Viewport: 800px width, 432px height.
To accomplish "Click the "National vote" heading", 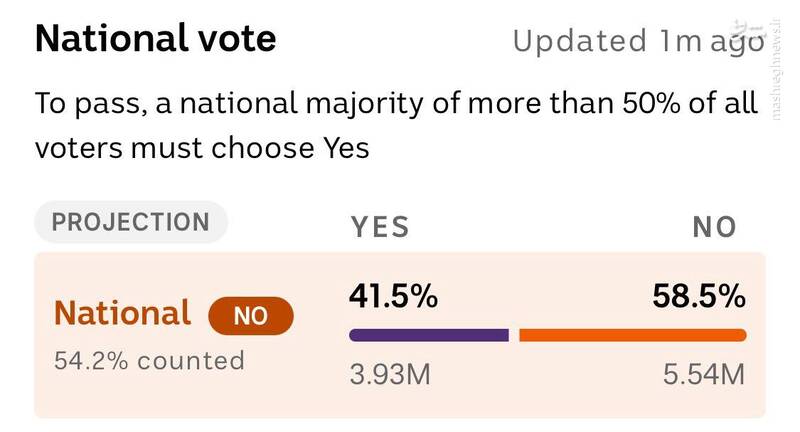I will click(x=156, y=40).
